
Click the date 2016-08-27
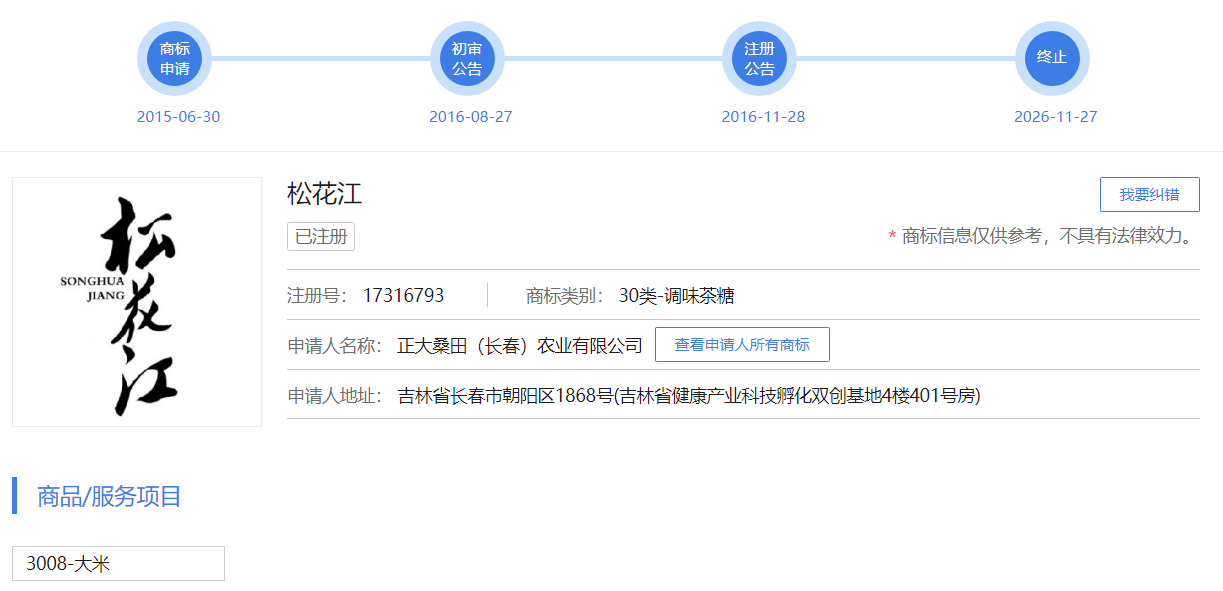pyautogui.click(x=471, y=117)
